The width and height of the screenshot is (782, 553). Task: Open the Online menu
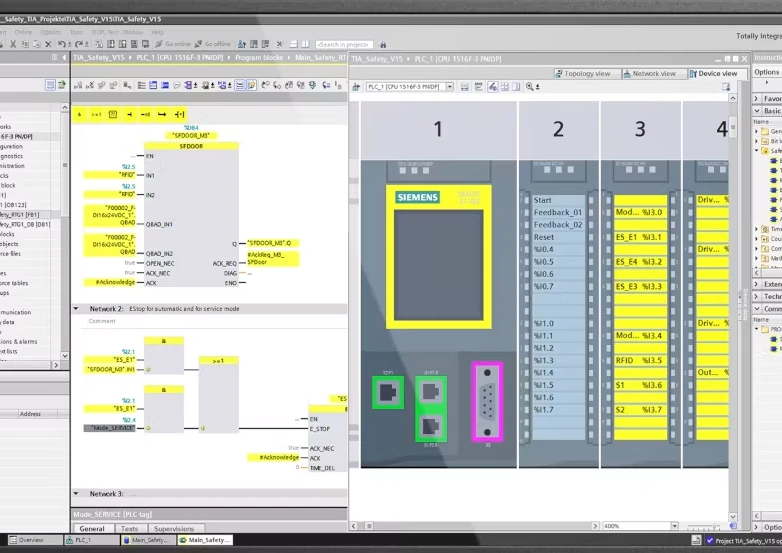[23, 32]
